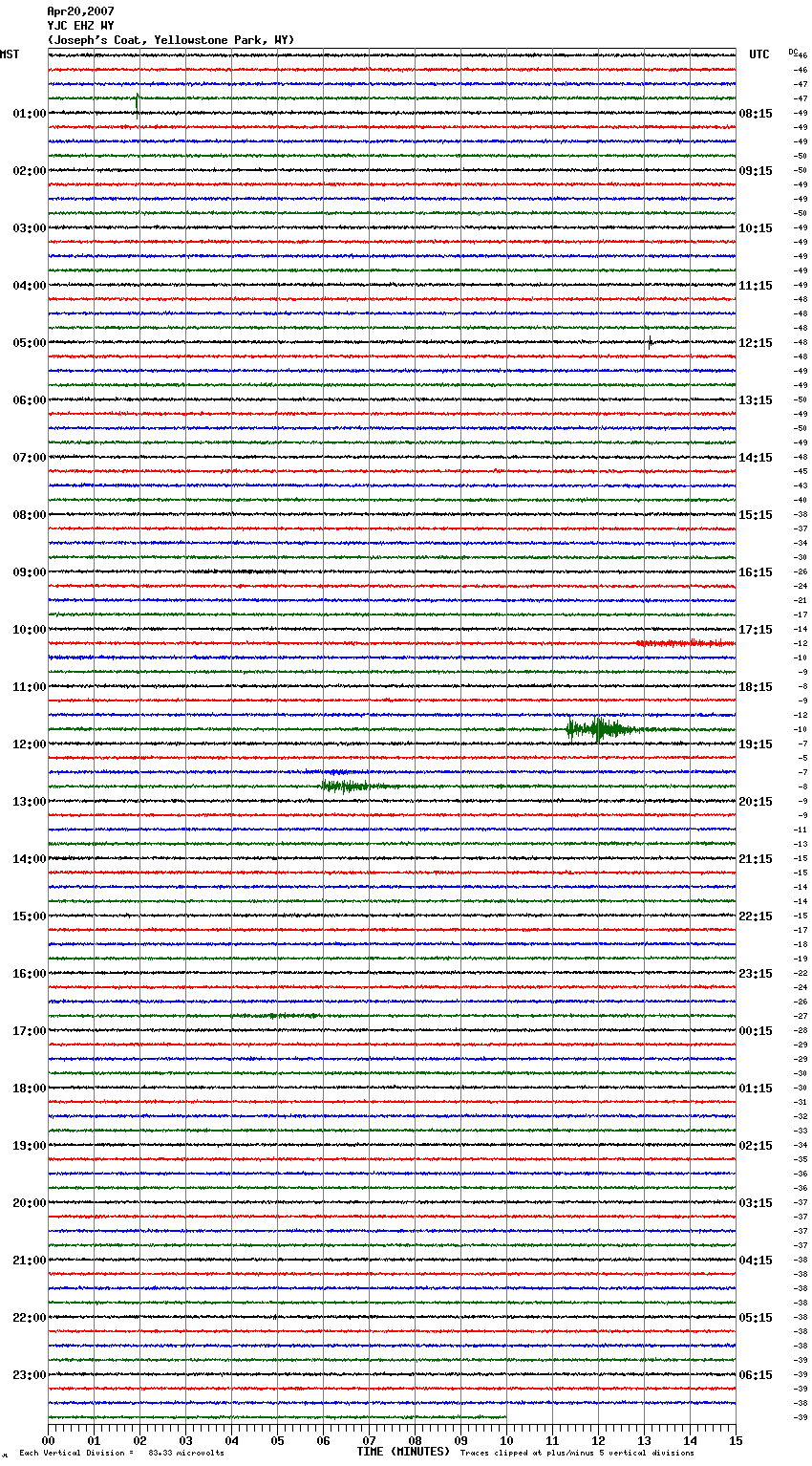The height and width of the screenshot is (1466, 812).
Task: Select the '19:15' UTC time label
Action: pyautogui.click(x=756, y=744)
